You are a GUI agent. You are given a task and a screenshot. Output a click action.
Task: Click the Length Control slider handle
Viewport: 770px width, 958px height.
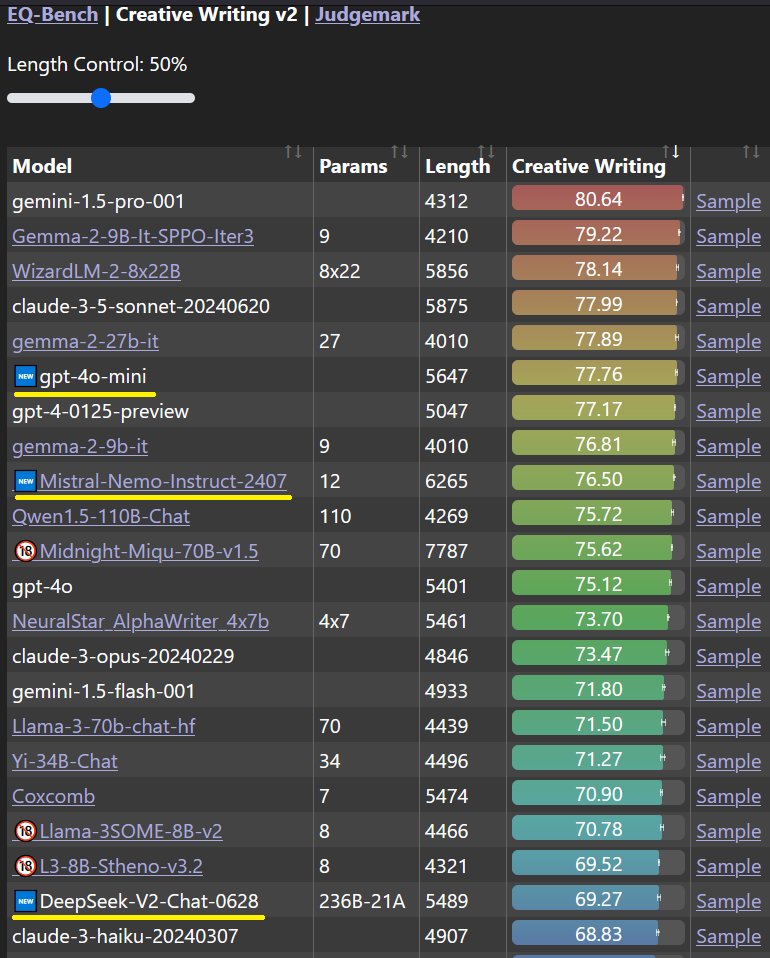click(x=101, y=98)
